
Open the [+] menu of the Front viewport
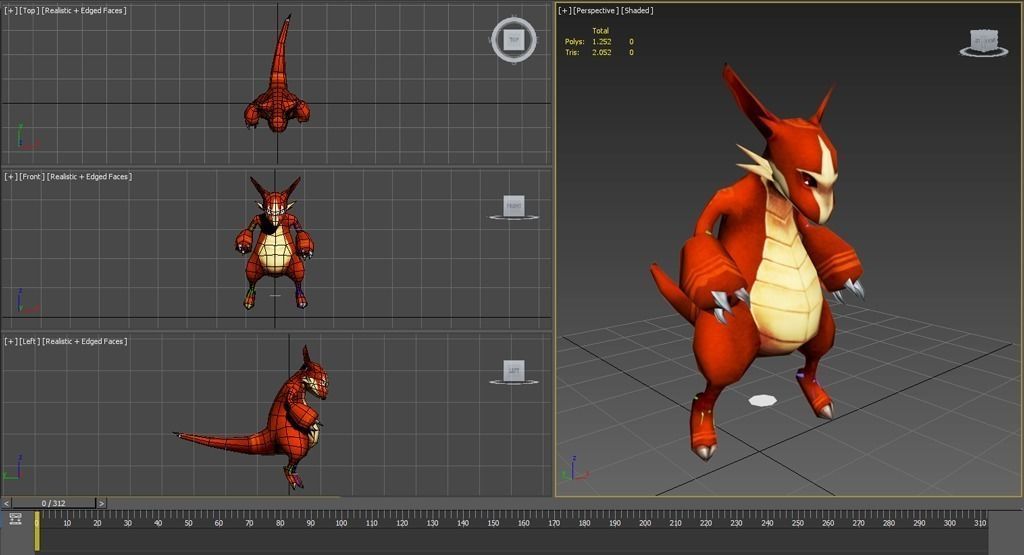point(10,176)
